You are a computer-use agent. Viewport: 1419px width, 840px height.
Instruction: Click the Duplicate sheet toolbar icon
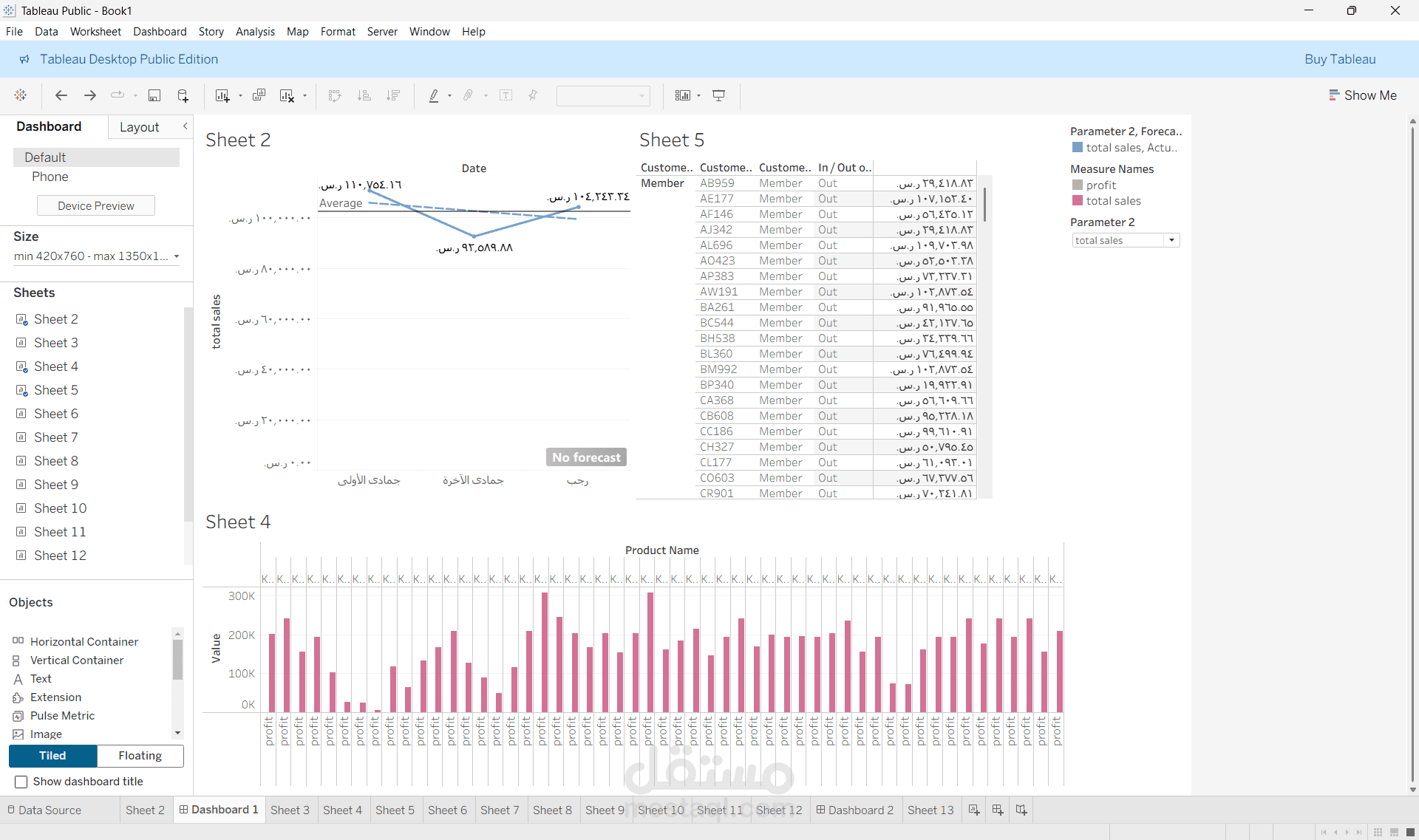click(259, 95)
